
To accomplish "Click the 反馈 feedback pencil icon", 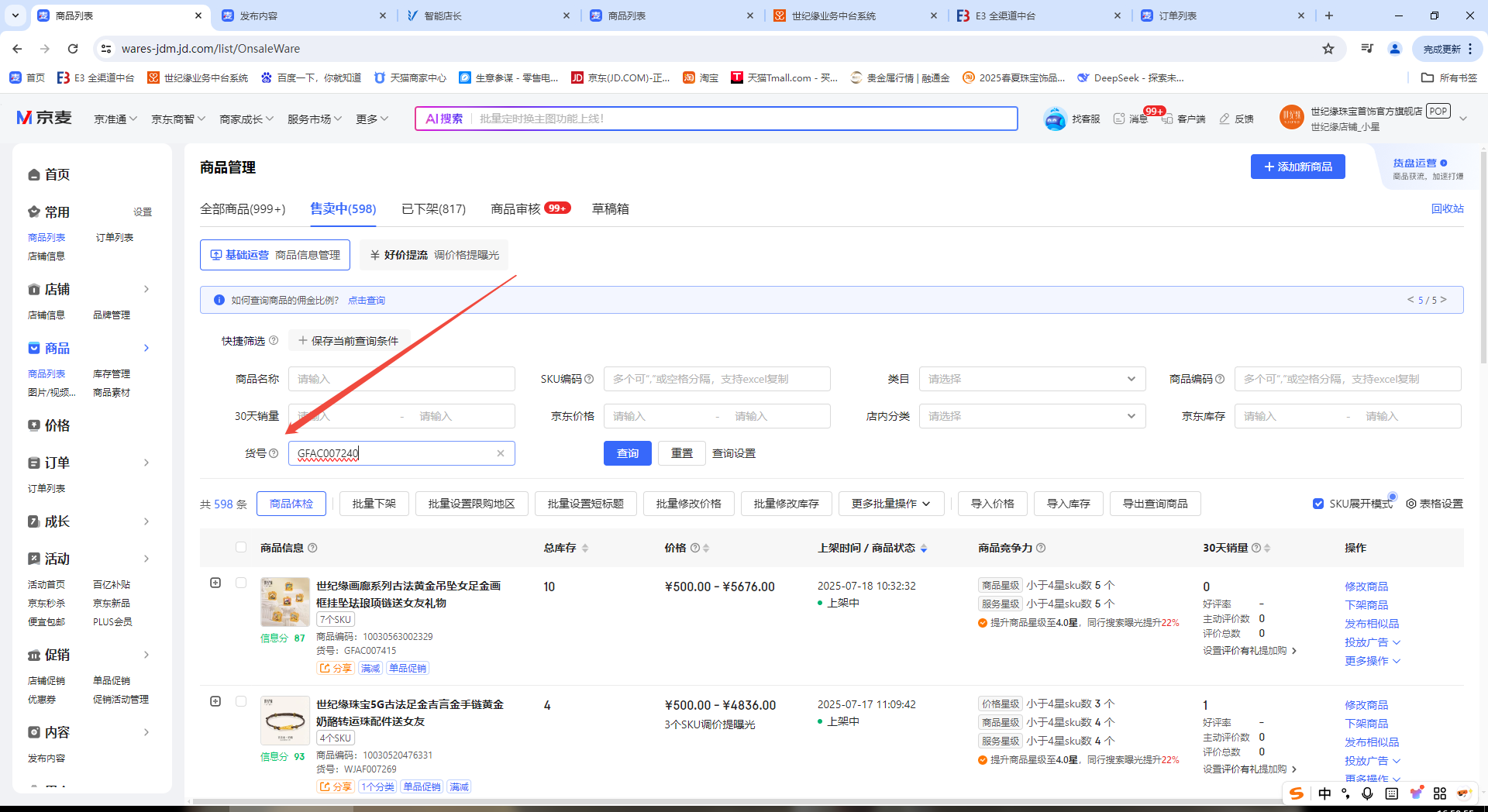I will tap(1224, 119).
